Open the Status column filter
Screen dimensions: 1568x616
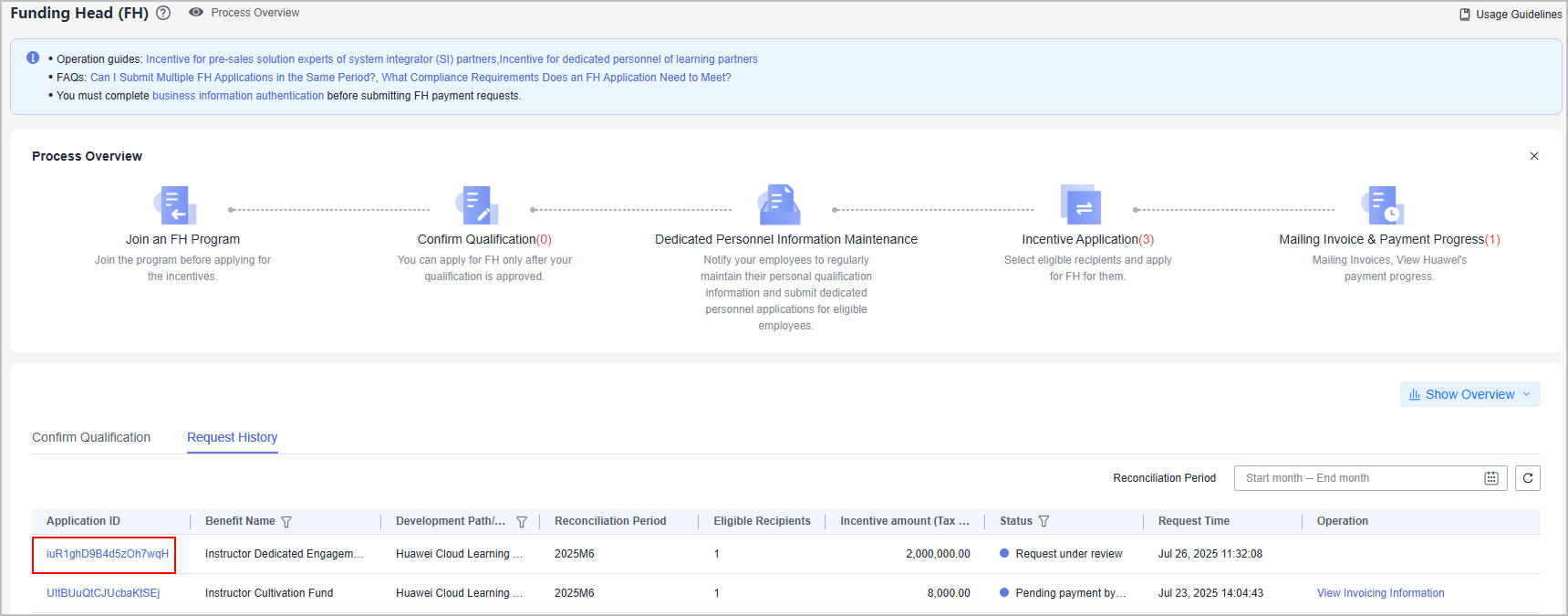(1044, 521)
